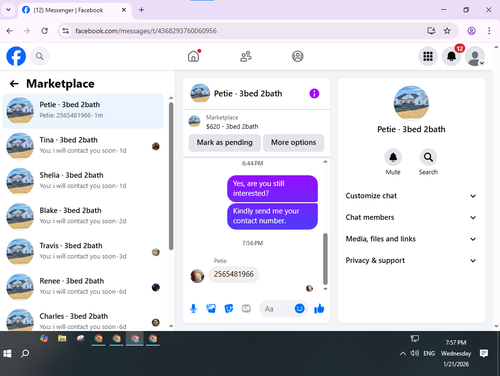Open the Facebook home logo
Image resolution: width=500 pixels, height=376 pixels.
16,56
